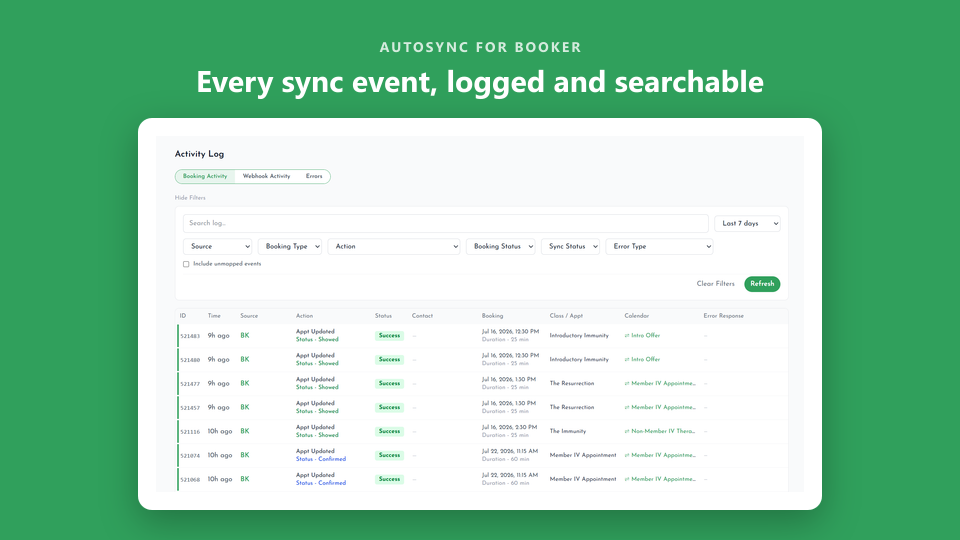This screenshot has height=540, width=960.
Task: Click the Intro Offer calendar link in row 521480
Action: (x=645, y=359)
